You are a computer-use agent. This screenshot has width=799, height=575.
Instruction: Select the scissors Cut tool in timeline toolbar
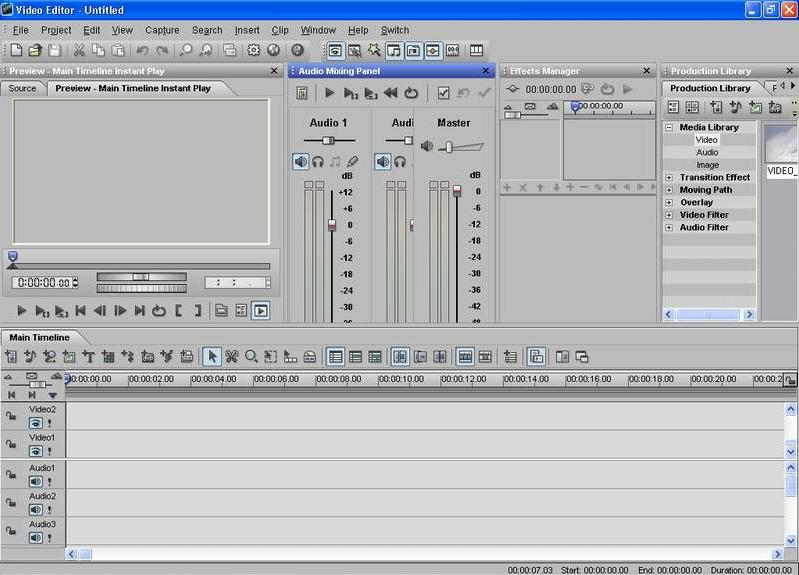coord(231,357)
